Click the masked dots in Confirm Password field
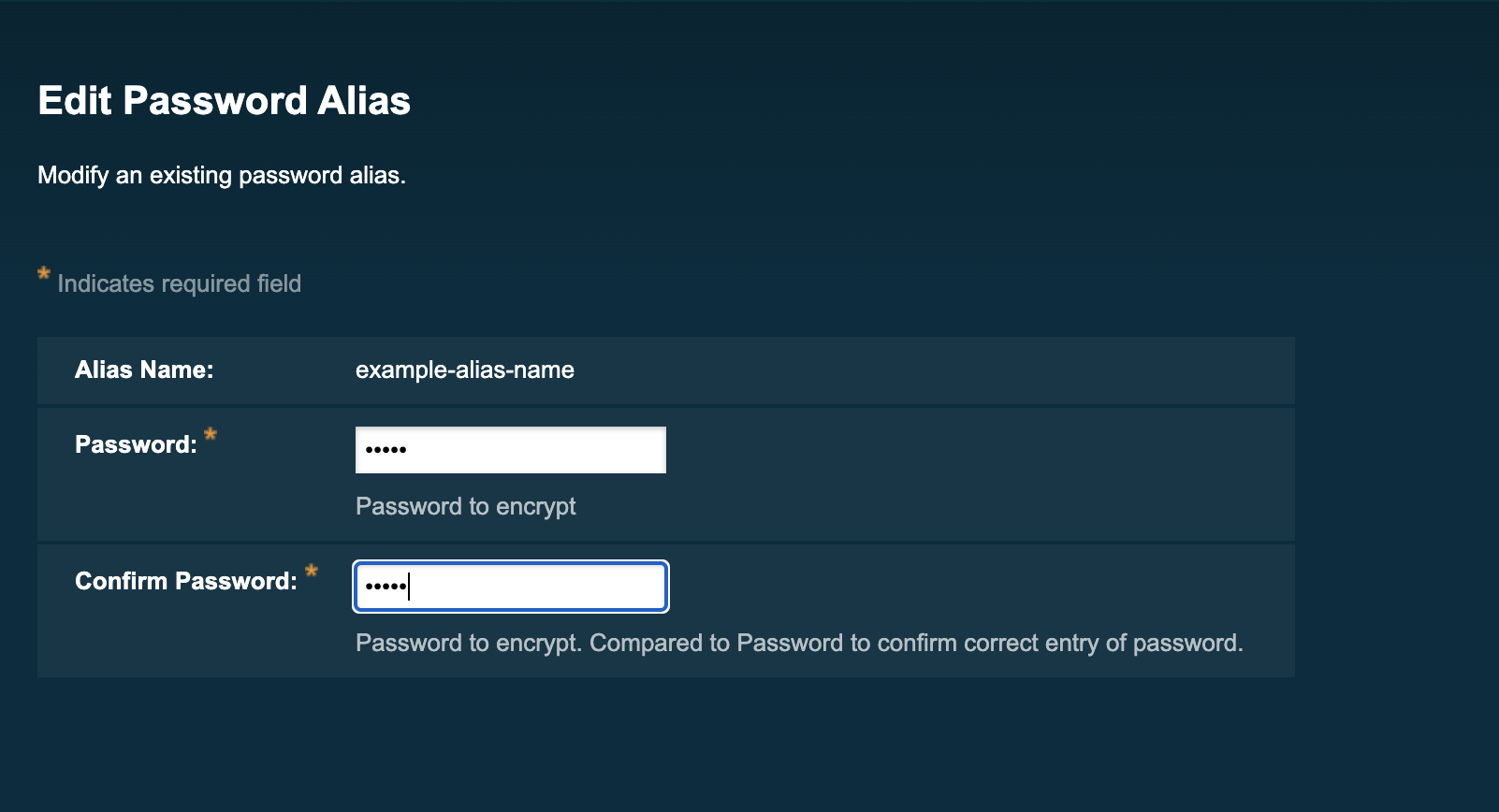1499x812 pixels. (384, 587)
